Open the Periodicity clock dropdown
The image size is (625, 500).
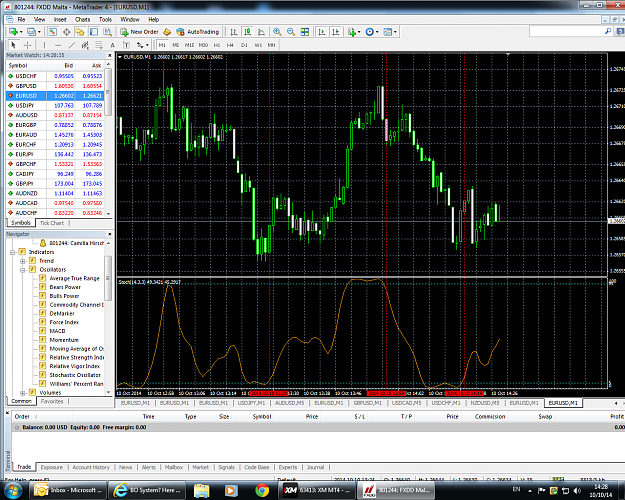(x=371, y=32)
